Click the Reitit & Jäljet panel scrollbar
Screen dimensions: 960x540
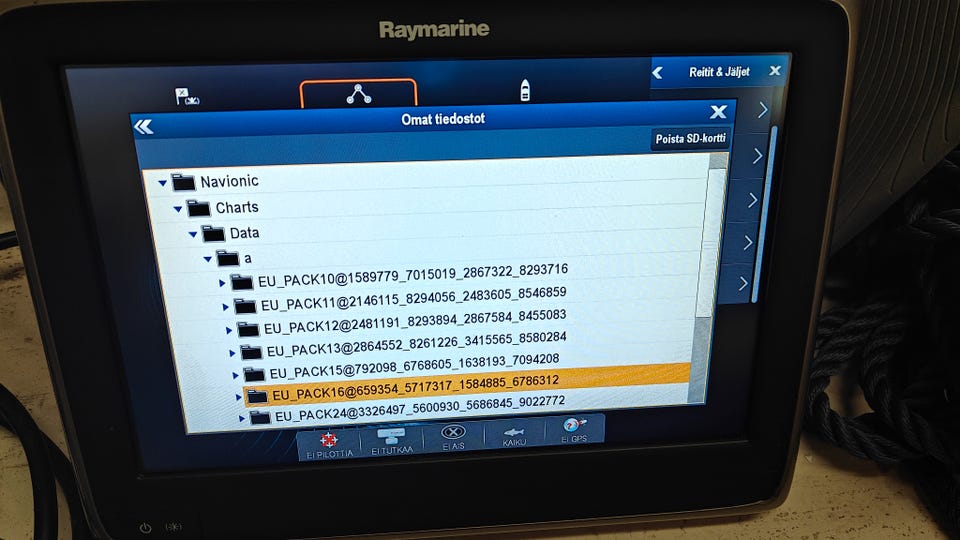pyautogui.click(x=764, y=214)
